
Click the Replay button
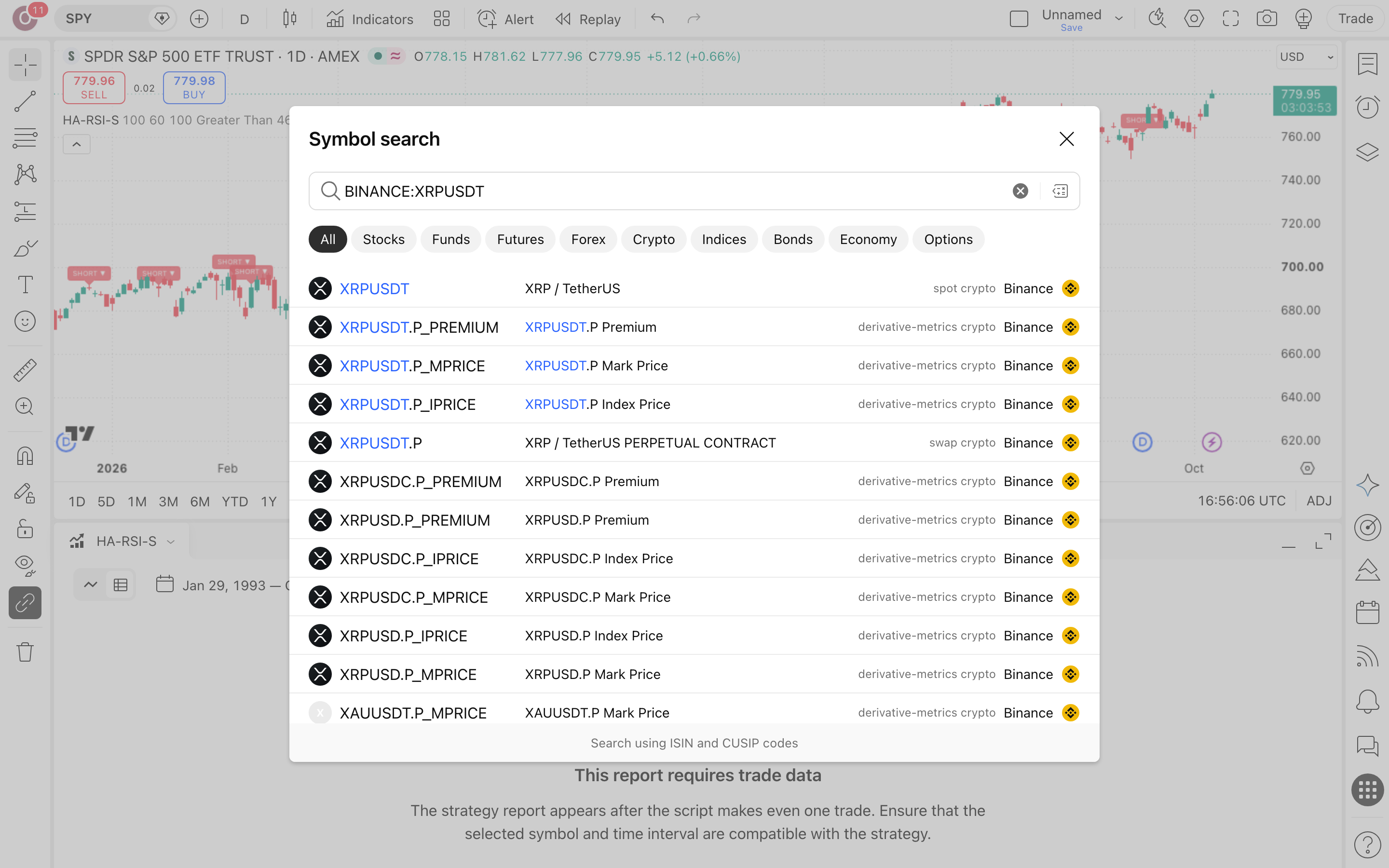tap(588, 19)
